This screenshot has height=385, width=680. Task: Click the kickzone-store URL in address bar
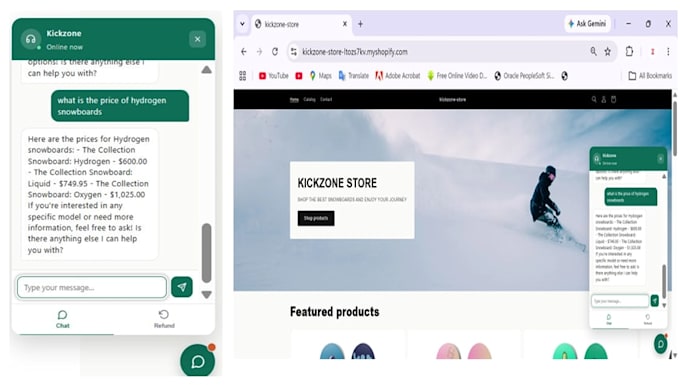click(355, 52)
